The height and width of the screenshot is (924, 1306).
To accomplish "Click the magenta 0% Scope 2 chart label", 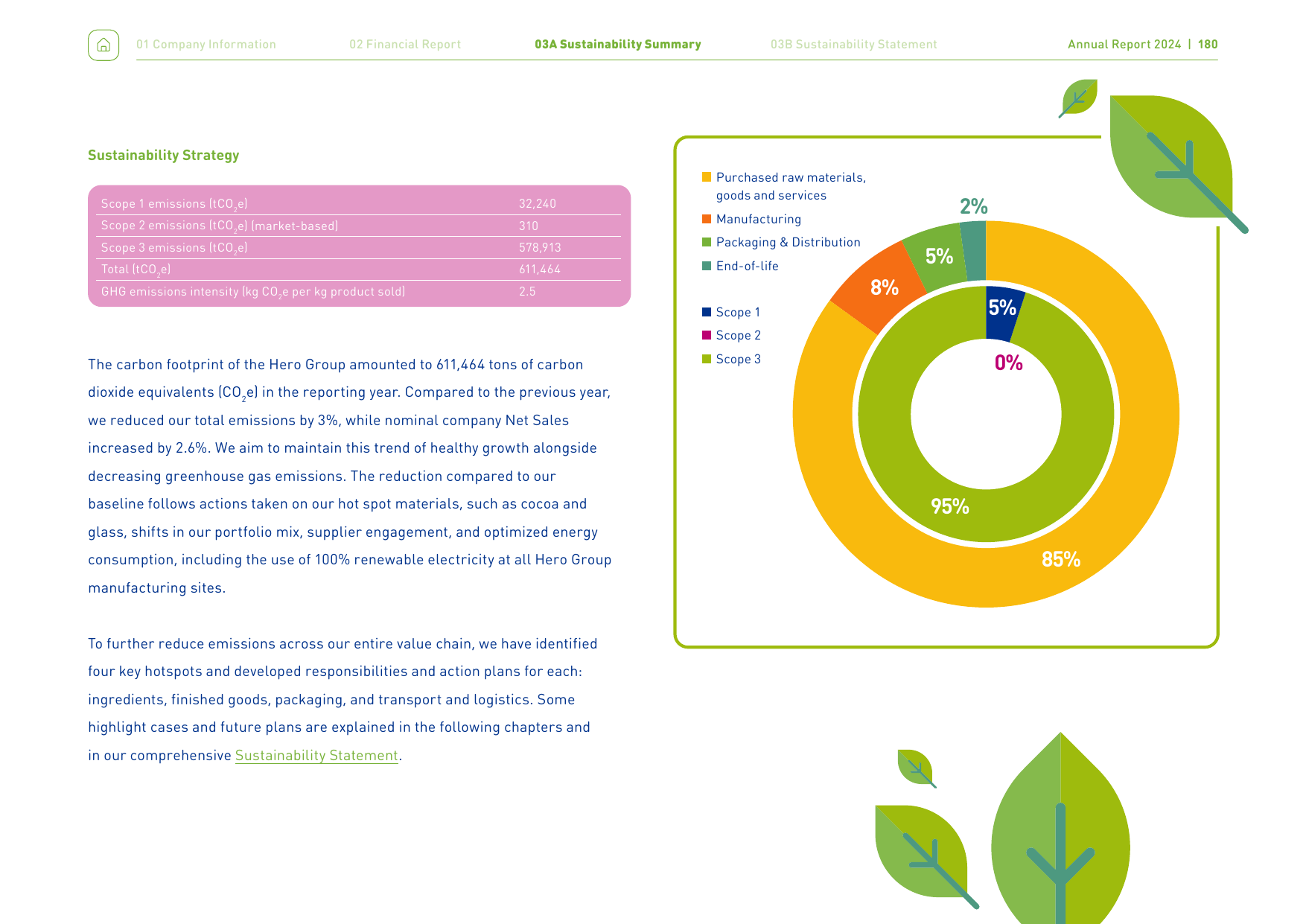I will click(1009, 363).
